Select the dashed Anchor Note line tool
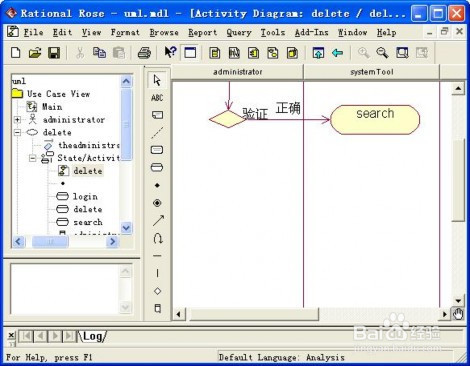Screen dimensions: 470x366 pyautogui.click(x=157, y=133)
